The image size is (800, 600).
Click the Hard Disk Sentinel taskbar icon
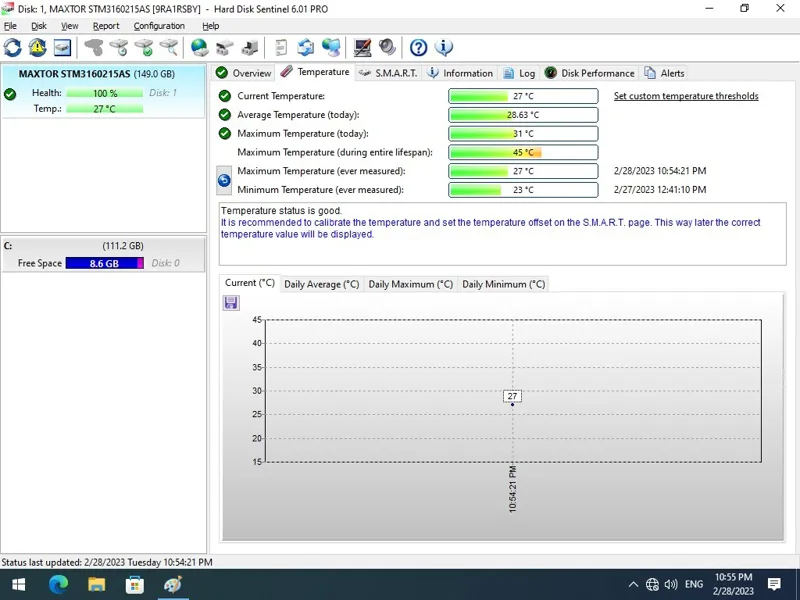coord(172,584)
